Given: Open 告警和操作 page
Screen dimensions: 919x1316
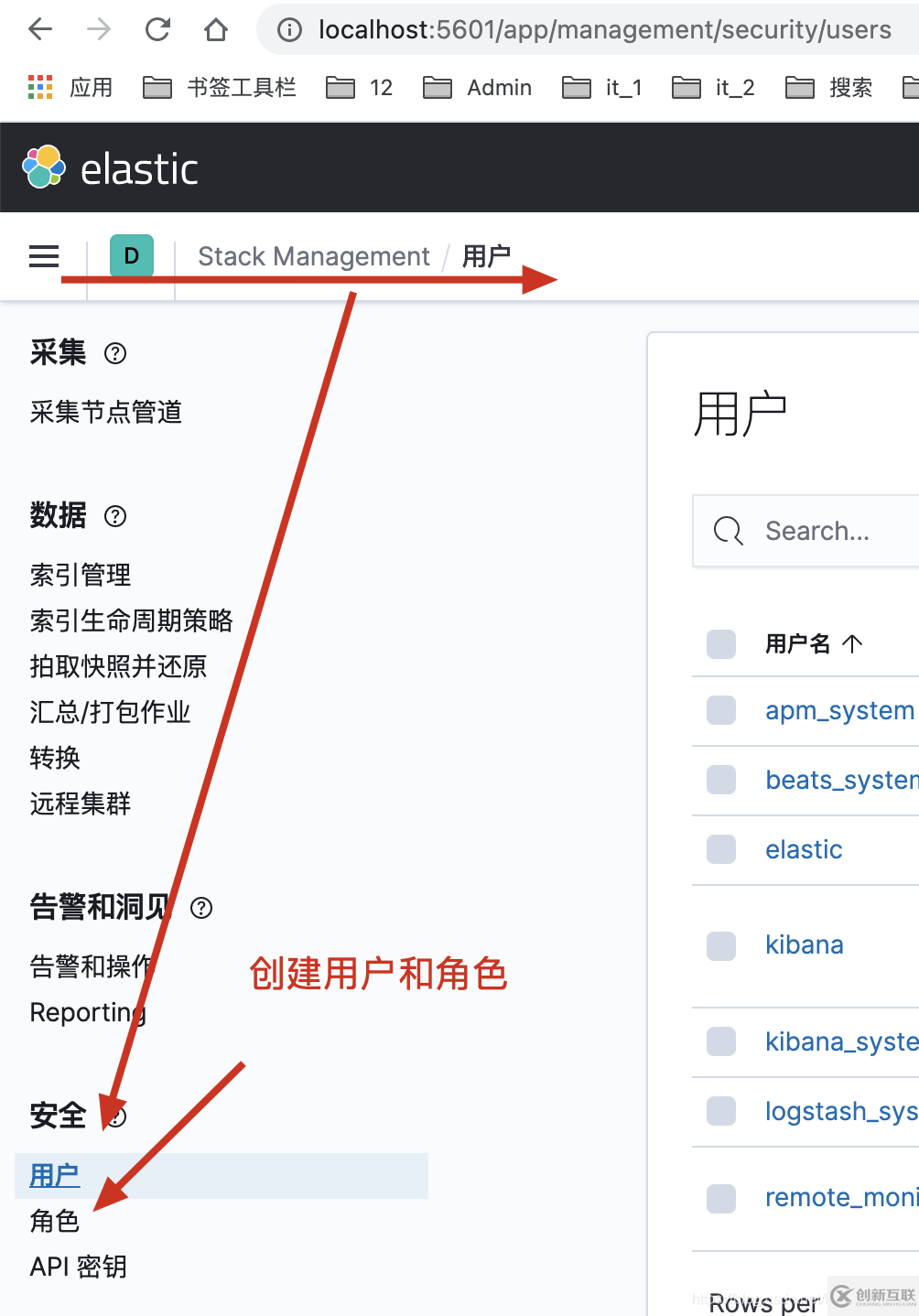Looking at the screenshot, I should [93, 966].
